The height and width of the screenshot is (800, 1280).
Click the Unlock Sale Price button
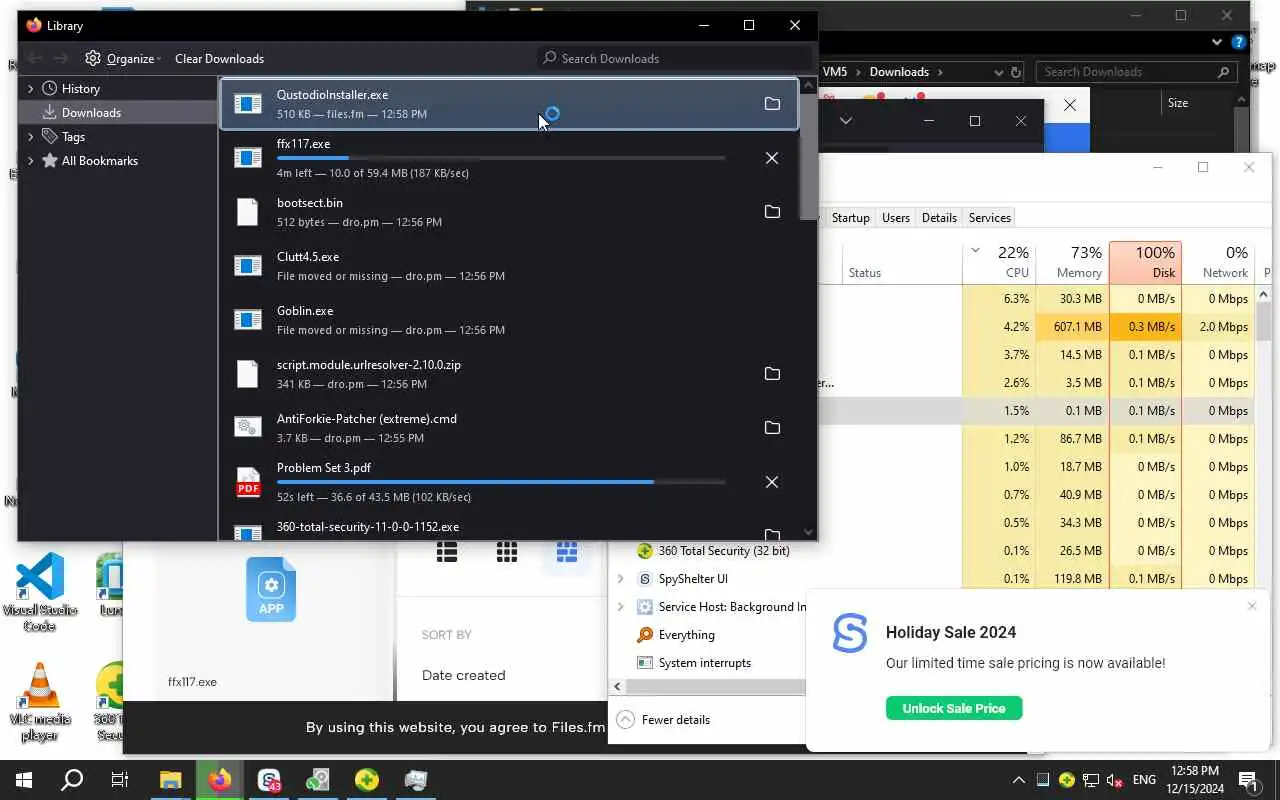point(954,708)
